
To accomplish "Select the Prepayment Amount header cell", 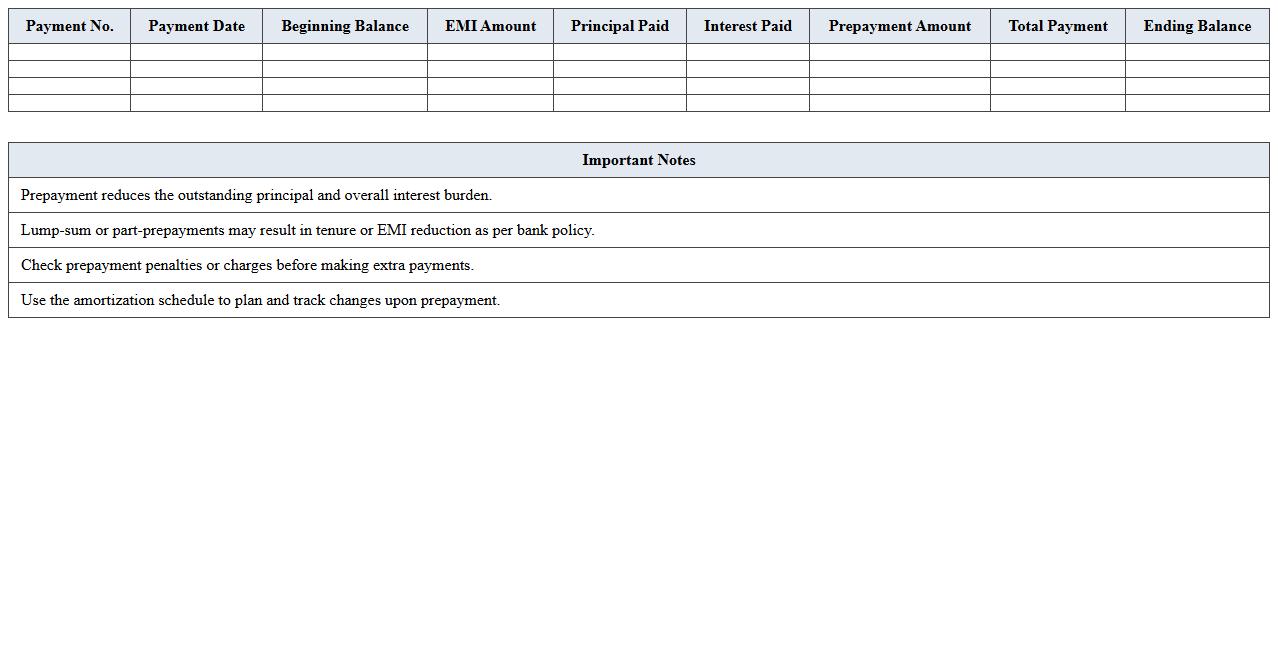I will click(x=898, y=26).
